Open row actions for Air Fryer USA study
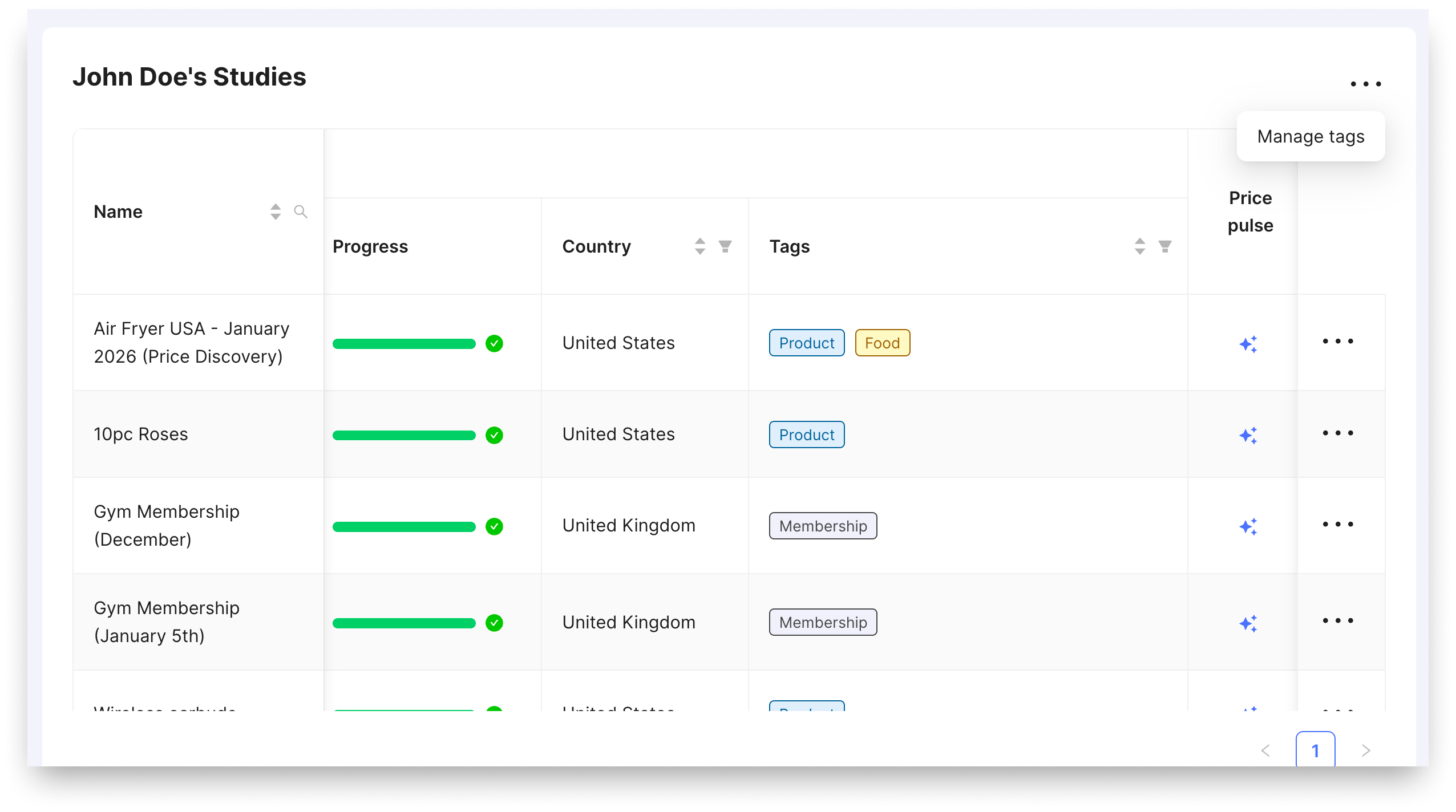1456x812 pixels. [1338, 342]
